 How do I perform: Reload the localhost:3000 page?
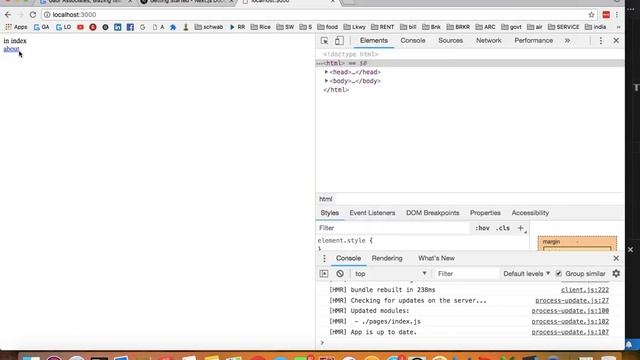click(x=33, y=15)
